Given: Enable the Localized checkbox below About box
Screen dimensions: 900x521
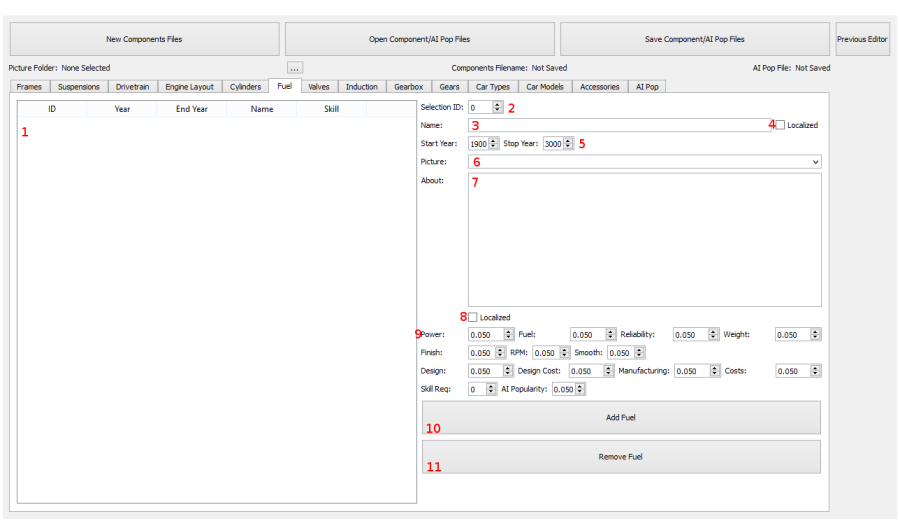Looking at the screenshot, I should click(x=473, y=317).
